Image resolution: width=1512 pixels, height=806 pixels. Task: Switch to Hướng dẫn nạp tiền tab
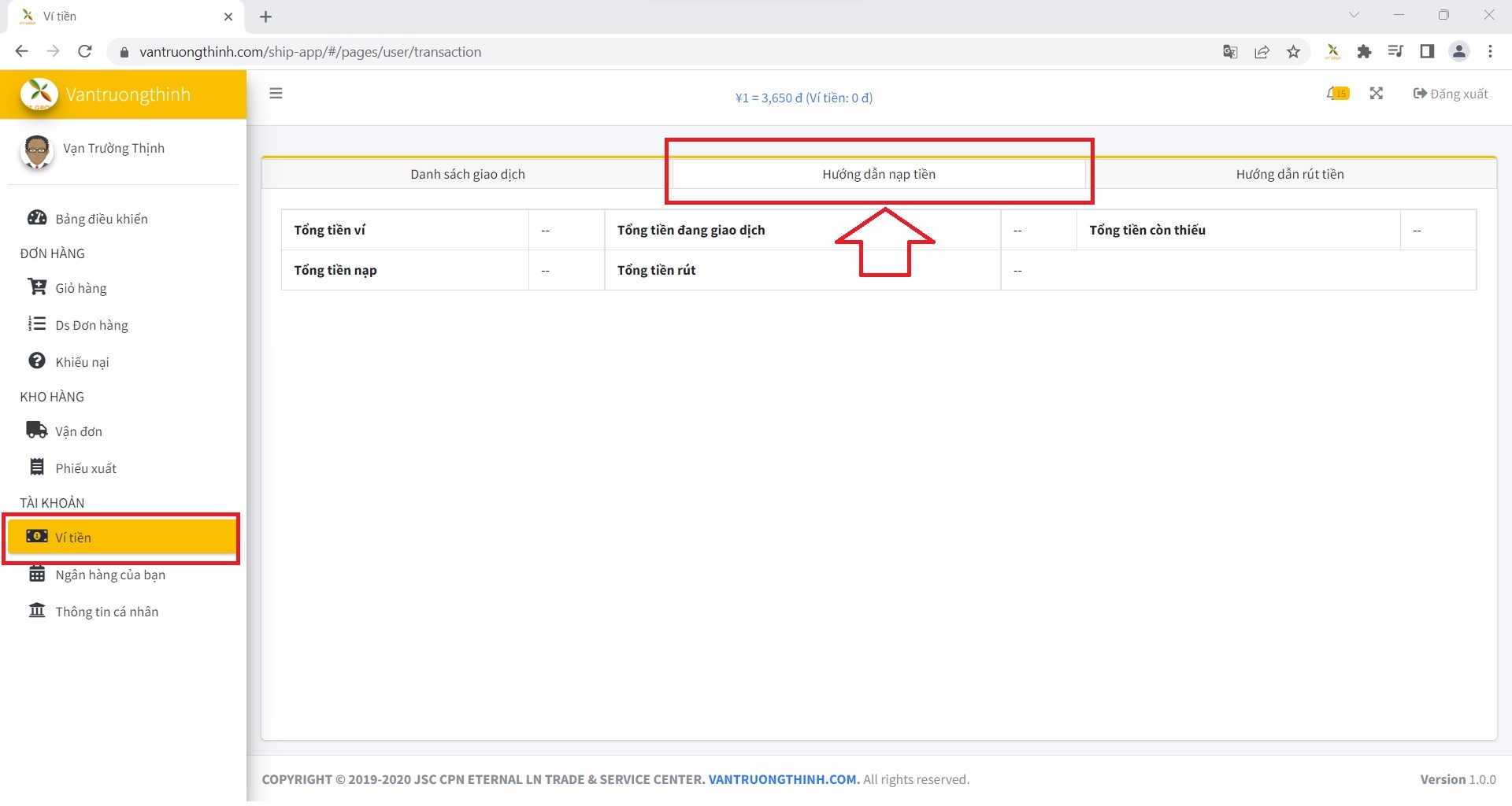879,174
